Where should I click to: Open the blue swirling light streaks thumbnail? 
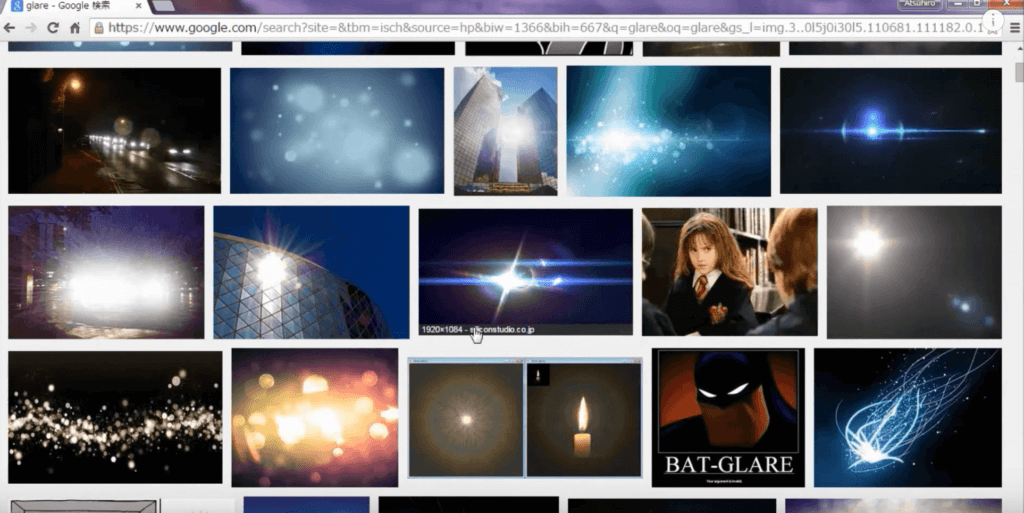point(907,417)
